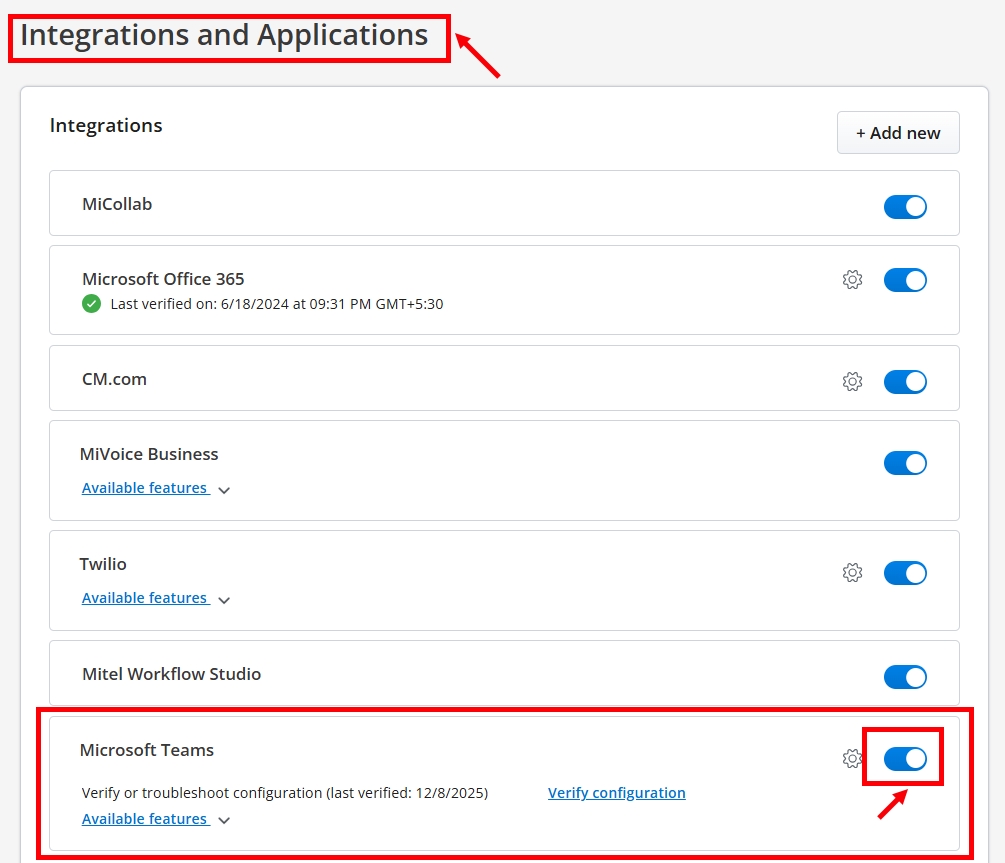Click the CM.com integration name

115,379
